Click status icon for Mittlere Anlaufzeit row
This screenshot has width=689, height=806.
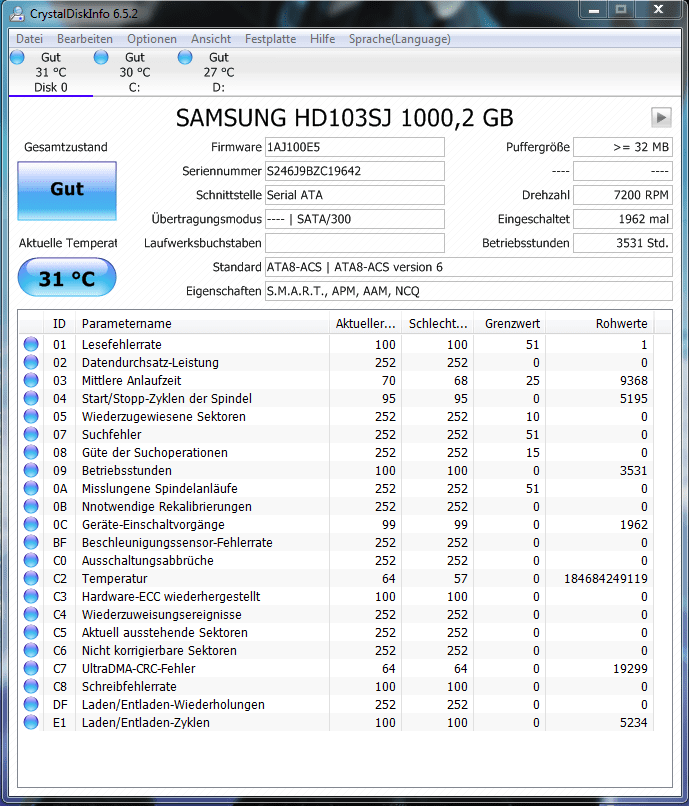tap(31, 380)
